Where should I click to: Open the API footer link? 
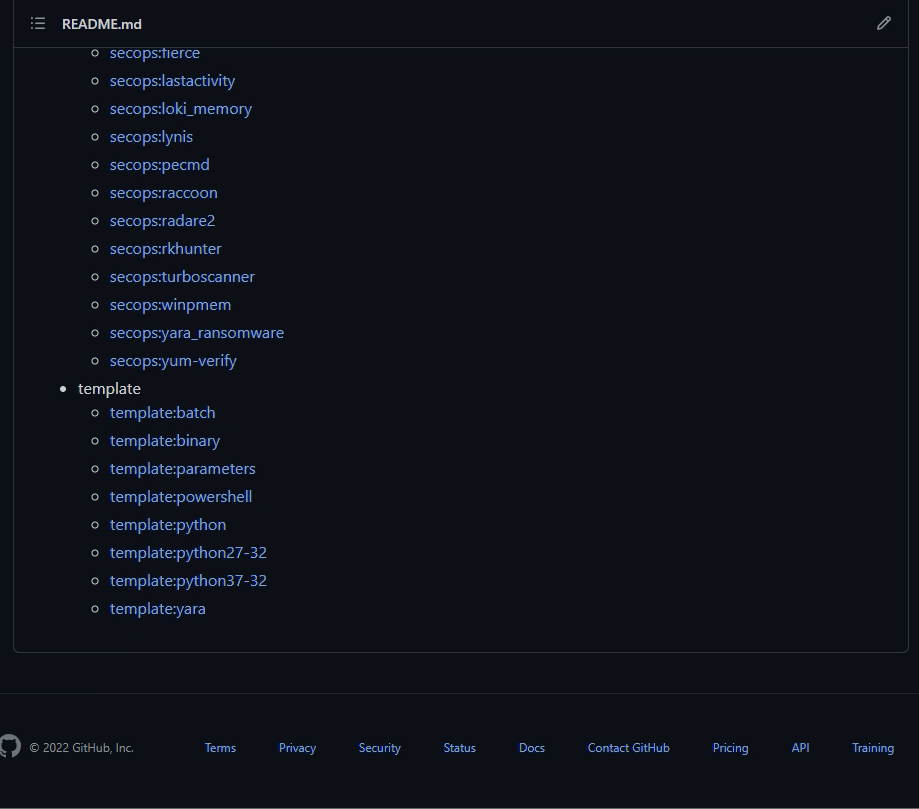pos(800,747)
